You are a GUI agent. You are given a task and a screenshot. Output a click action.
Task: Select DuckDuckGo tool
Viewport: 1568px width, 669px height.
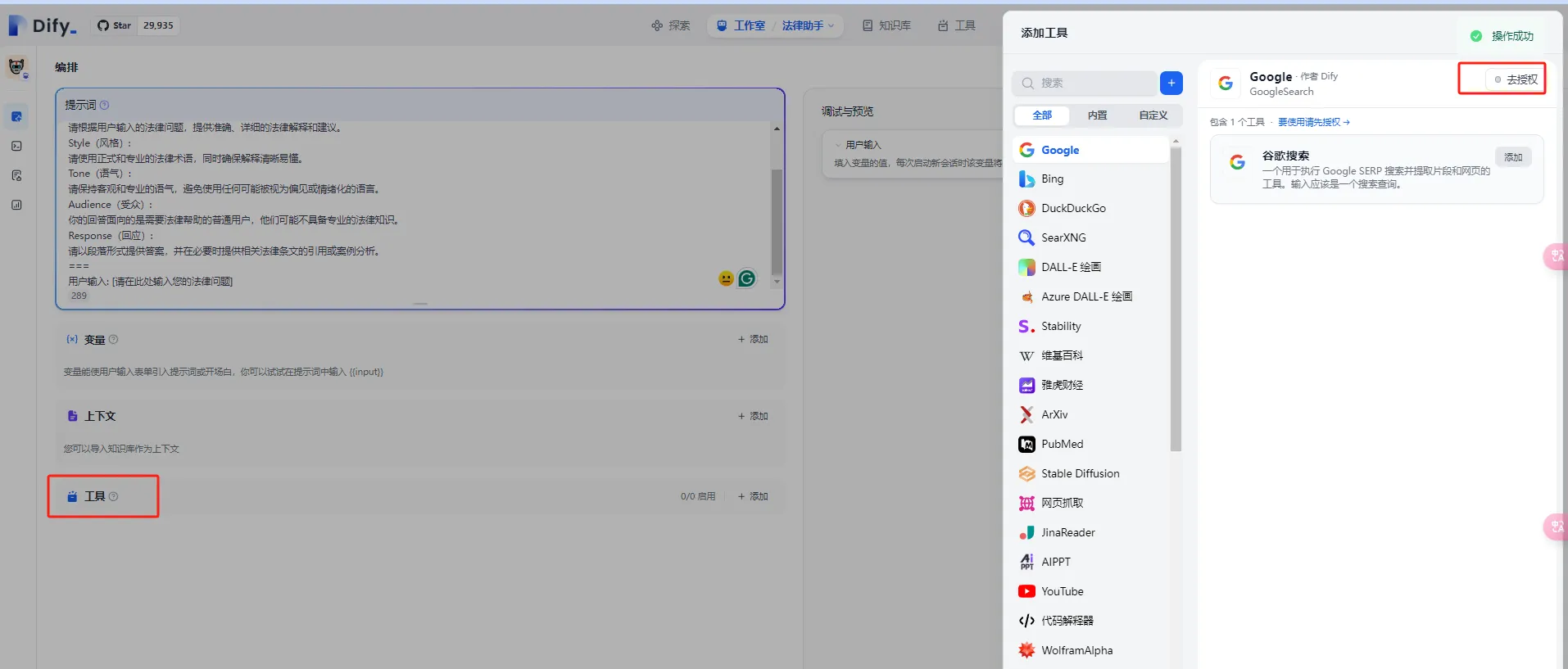point(1091,208)
